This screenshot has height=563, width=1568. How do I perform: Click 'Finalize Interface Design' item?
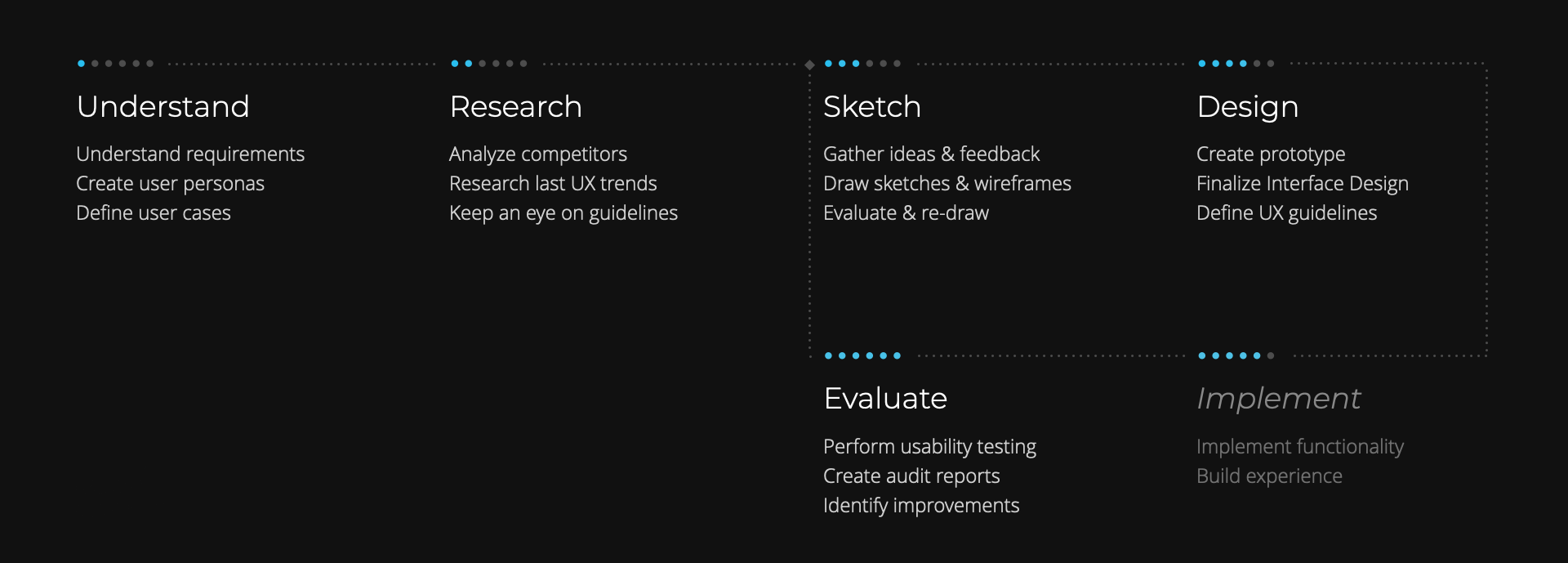pyautogui.click(x=1302, y=184)
